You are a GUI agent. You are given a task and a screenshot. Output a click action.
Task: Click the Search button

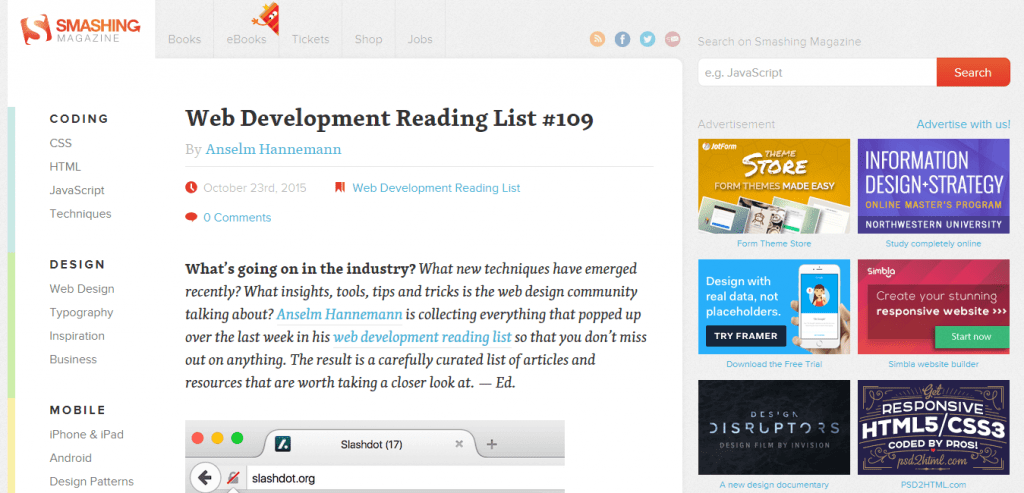(x=973, y=72)
